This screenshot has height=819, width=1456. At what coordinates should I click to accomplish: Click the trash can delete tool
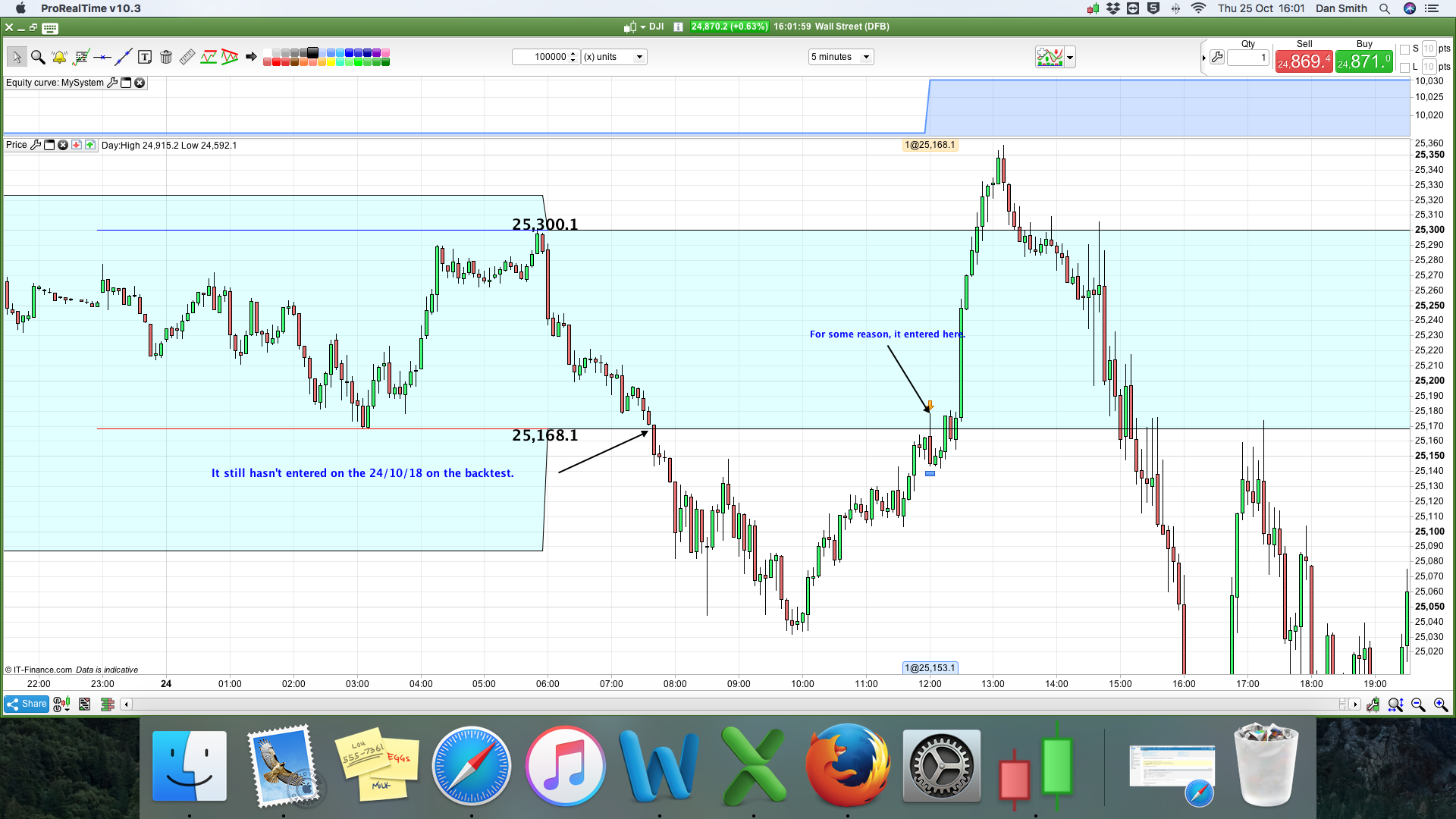coord(166,57)
